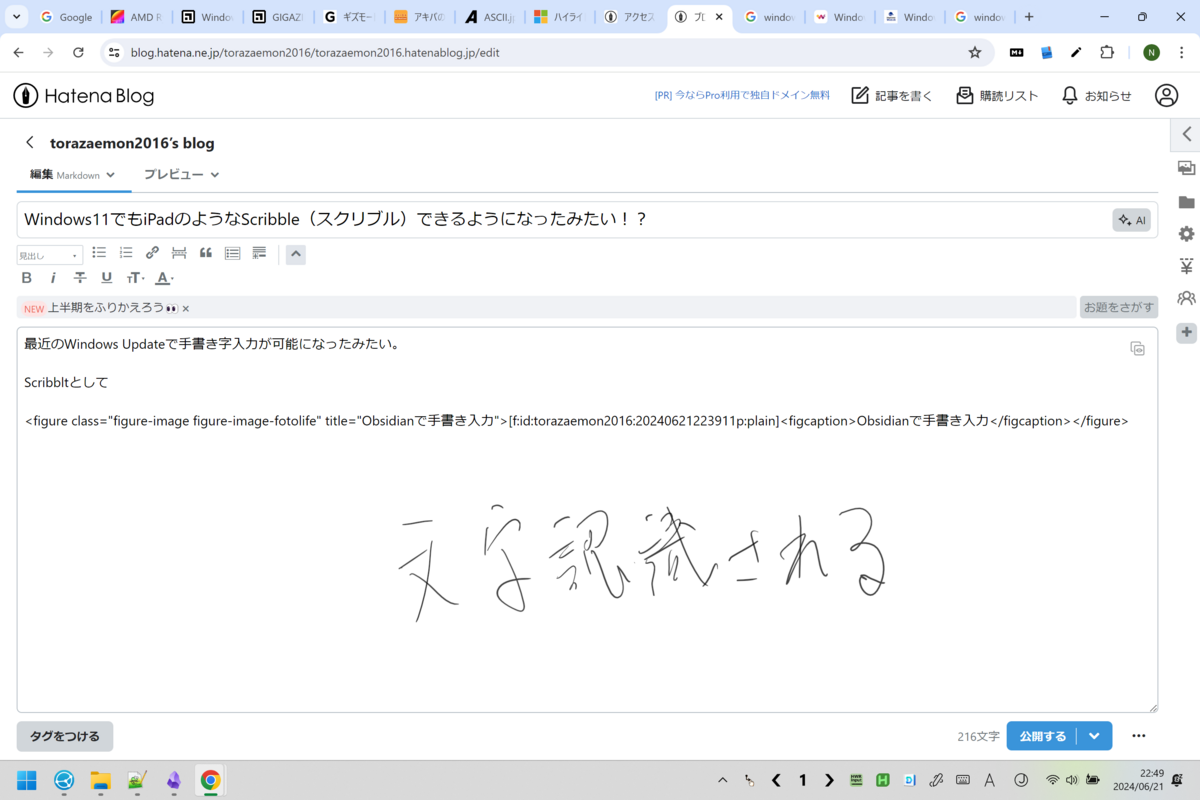Open the folder icon in the right sidebar
This screenshot has height=800, width=1200.
pos(1186,202)
